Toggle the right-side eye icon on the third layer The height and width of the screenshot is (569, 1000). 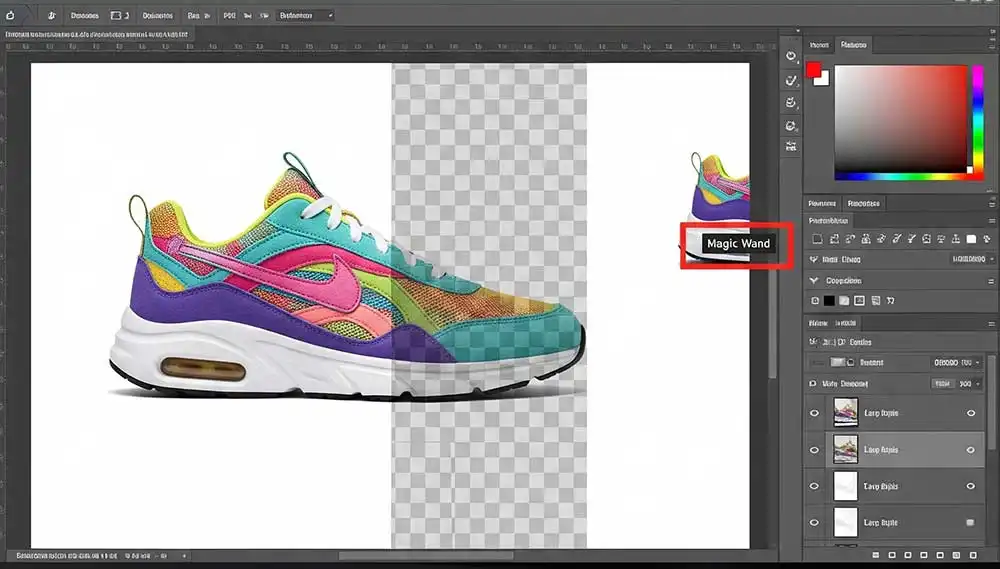pyautogui.click(x=971, y=486)
